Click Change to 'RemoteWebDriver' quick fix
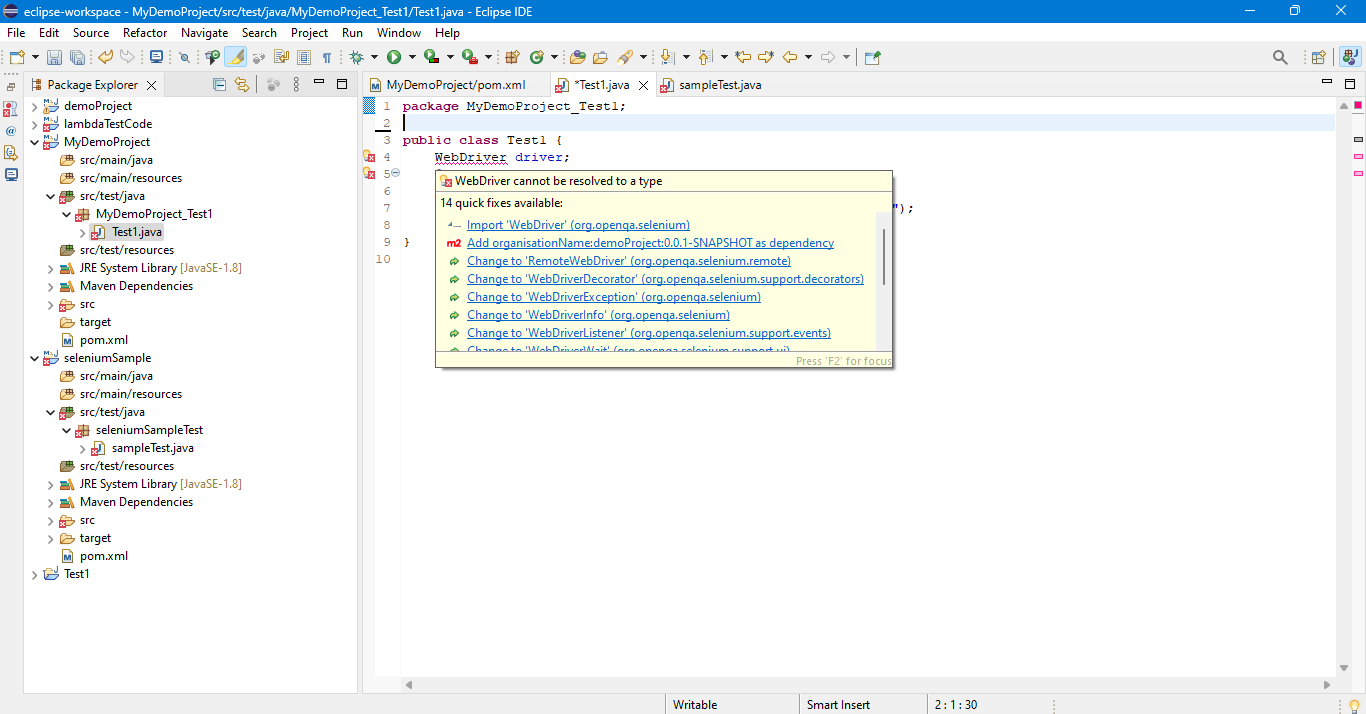1366x714 pixels. pos(628,261)
